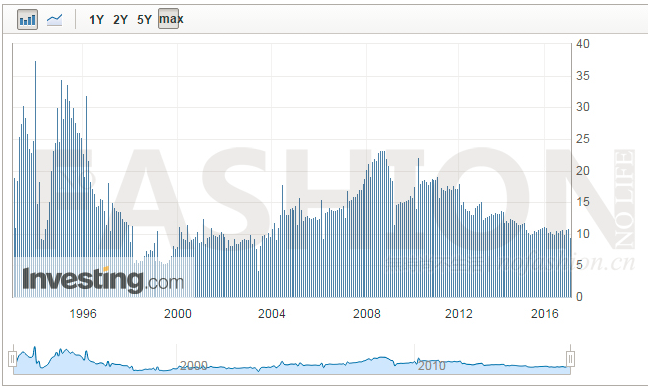Image resolution: width=649 pixels, height=391 pixels.
Task: Switch to the bar chart view icon
Action: click(x=27, y=19)
